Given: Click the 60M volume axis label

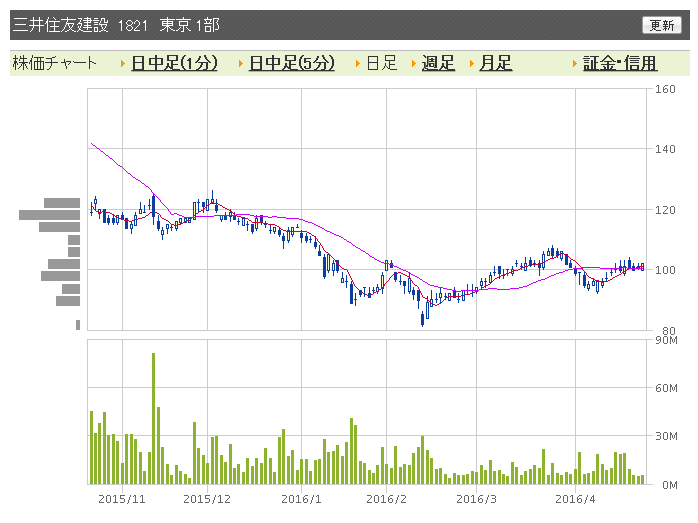Looking at the screenshot, I should tap(666, 388).
